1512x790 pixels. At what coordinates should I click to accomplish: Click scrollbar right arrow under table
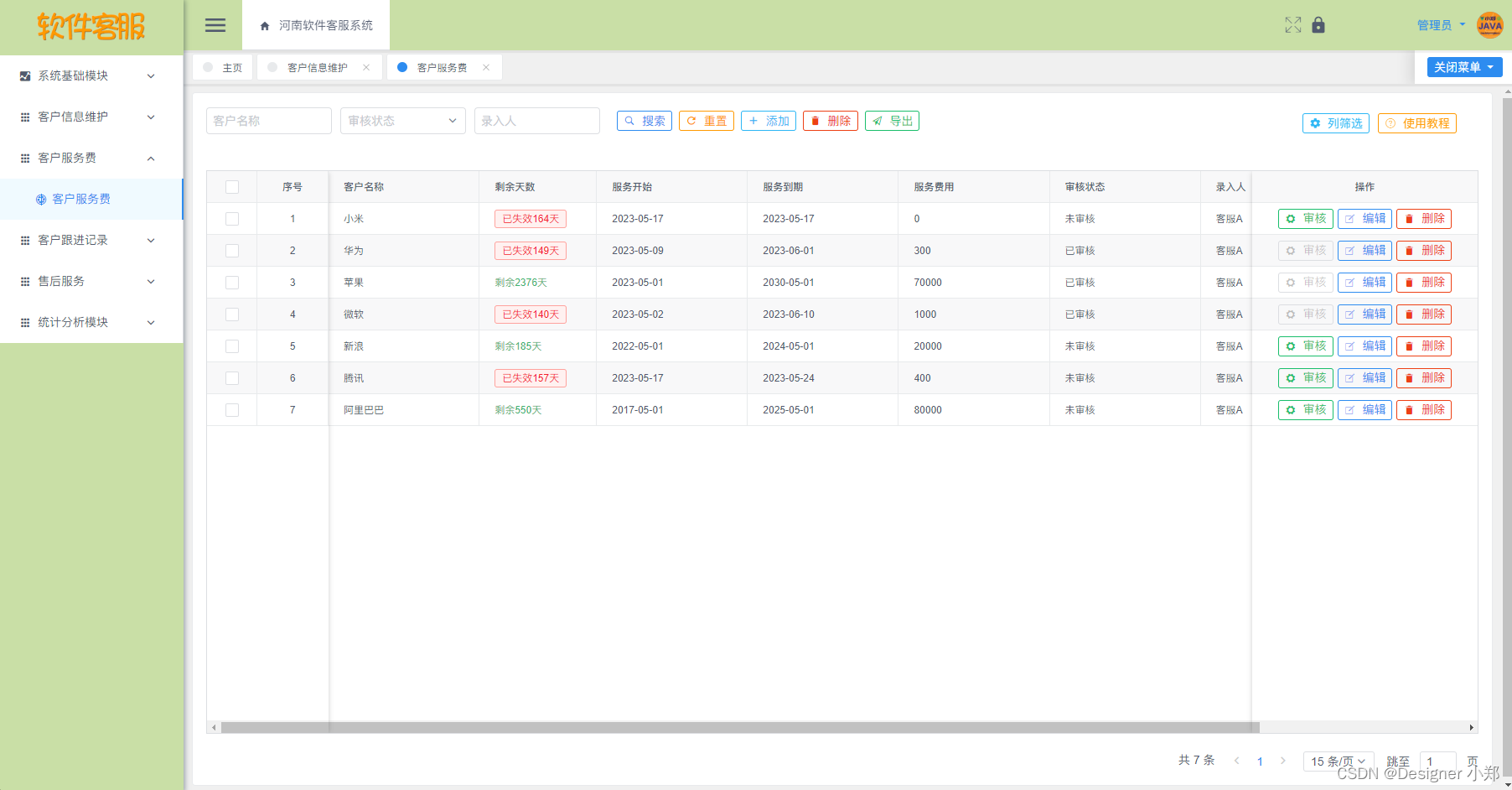tap(1472, 727)
